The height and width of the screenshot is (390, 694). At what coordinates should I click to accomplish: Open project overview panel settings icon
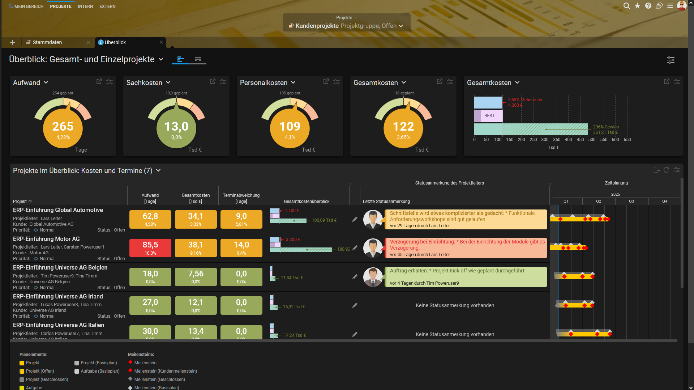tap(677, 170)
